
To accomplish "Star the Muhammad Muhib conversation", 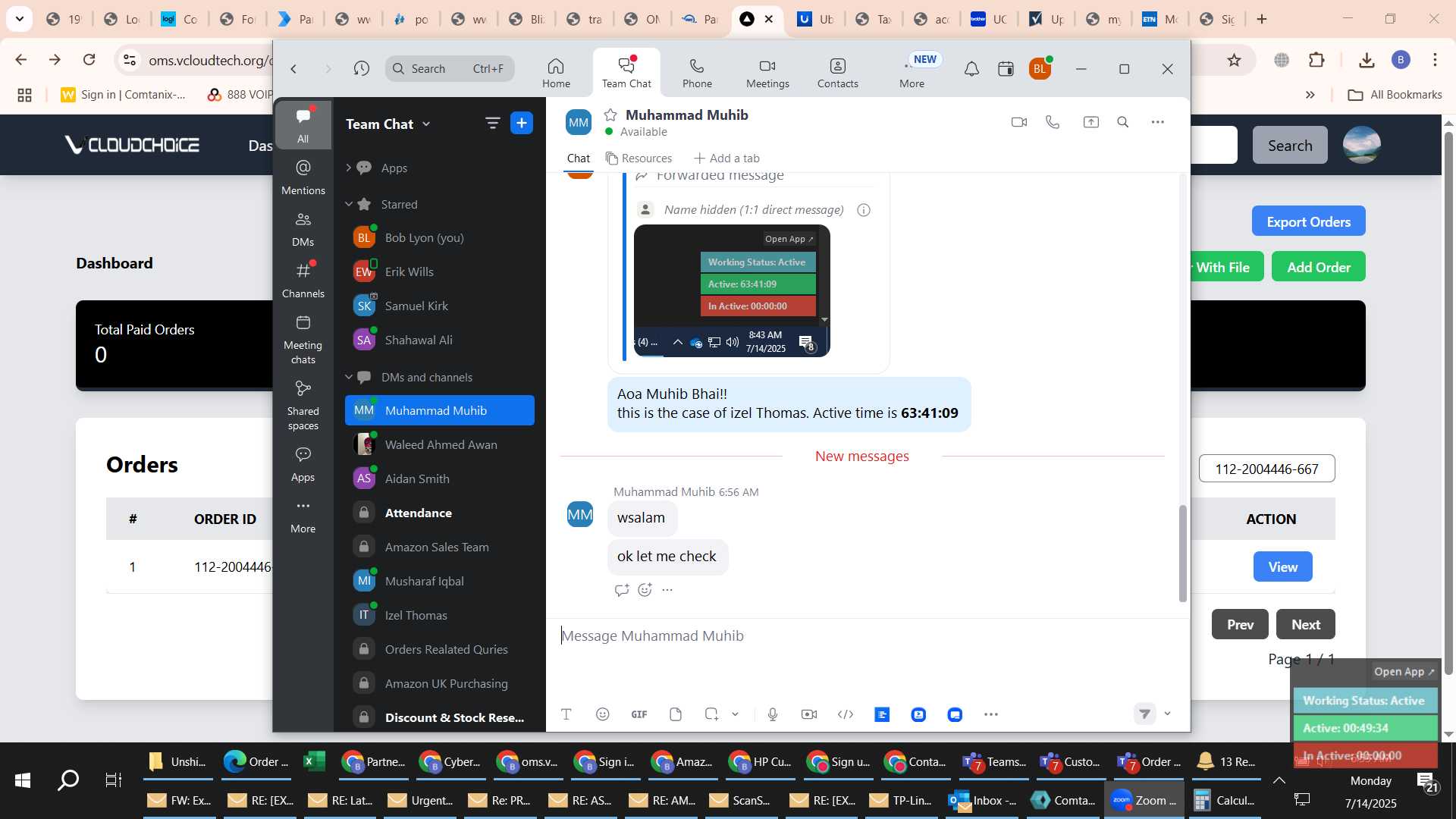I will pyautogui.click(x=610, y=115).
